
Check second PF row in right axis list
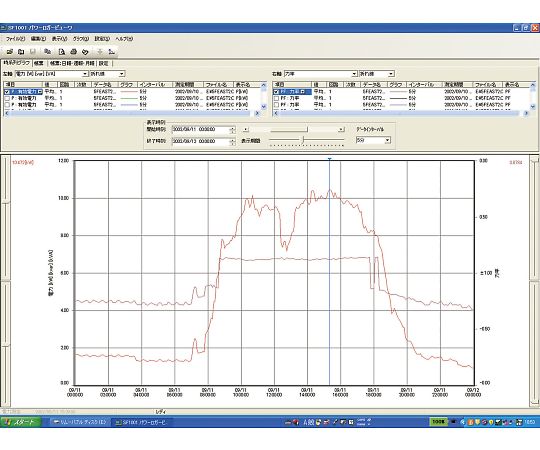(x=276, y=98)
